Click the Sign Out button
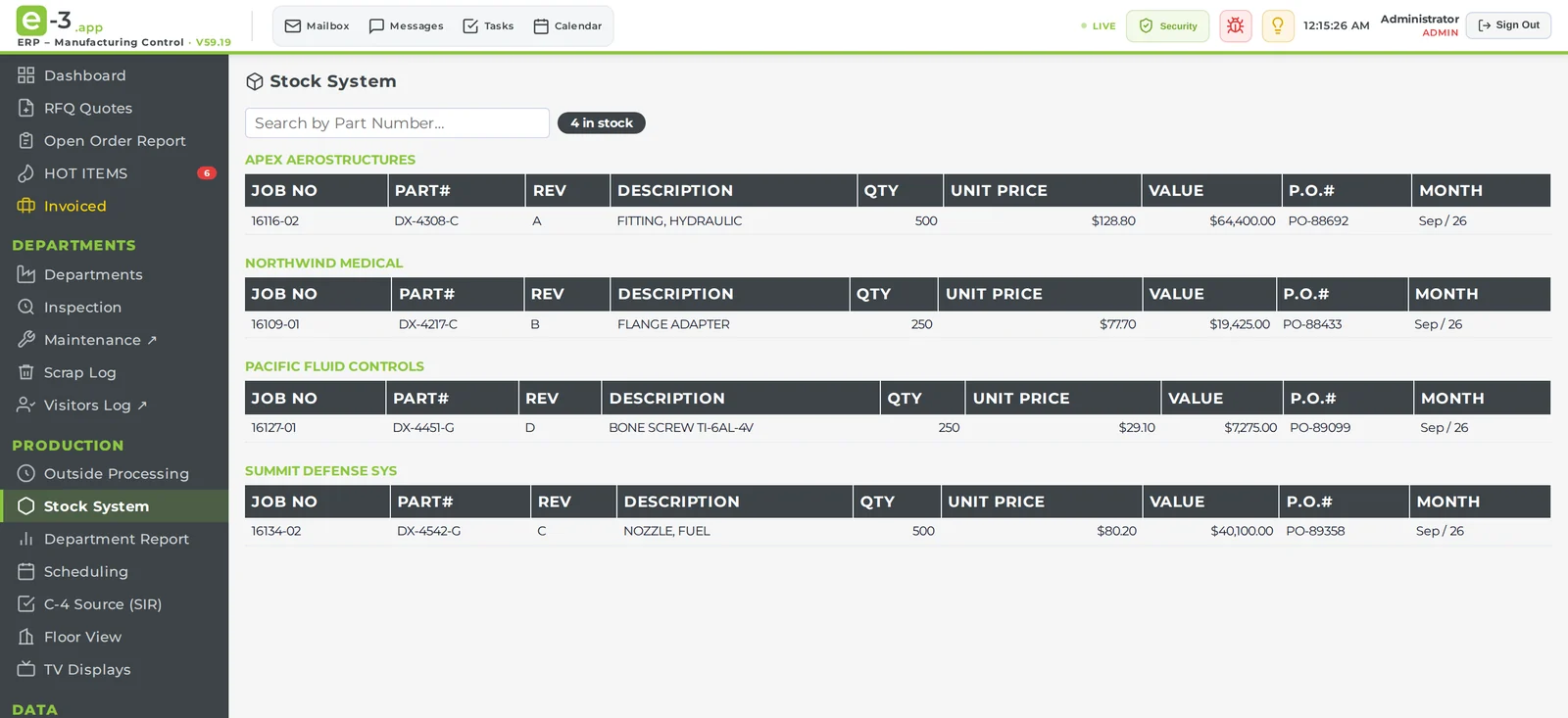Image resolution: width=1568 pixels, height=718 pixels. [x=1508, y=25]
